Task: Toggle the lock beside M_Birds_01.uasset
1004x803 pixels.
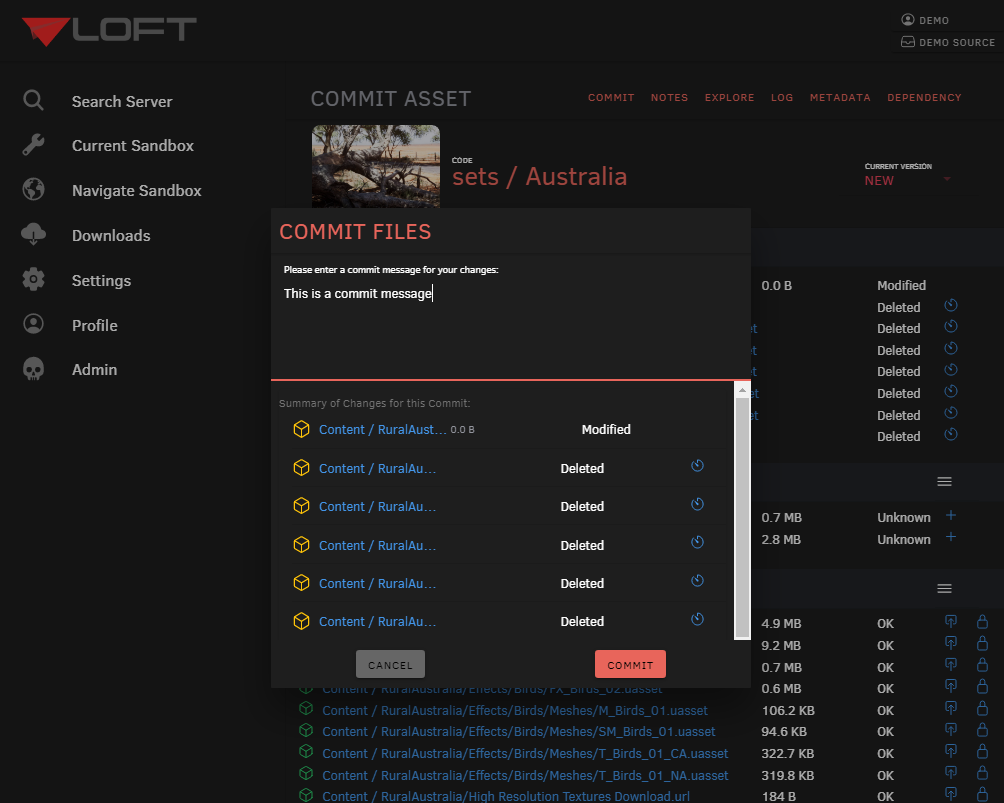Action: (x=981, y=709)
